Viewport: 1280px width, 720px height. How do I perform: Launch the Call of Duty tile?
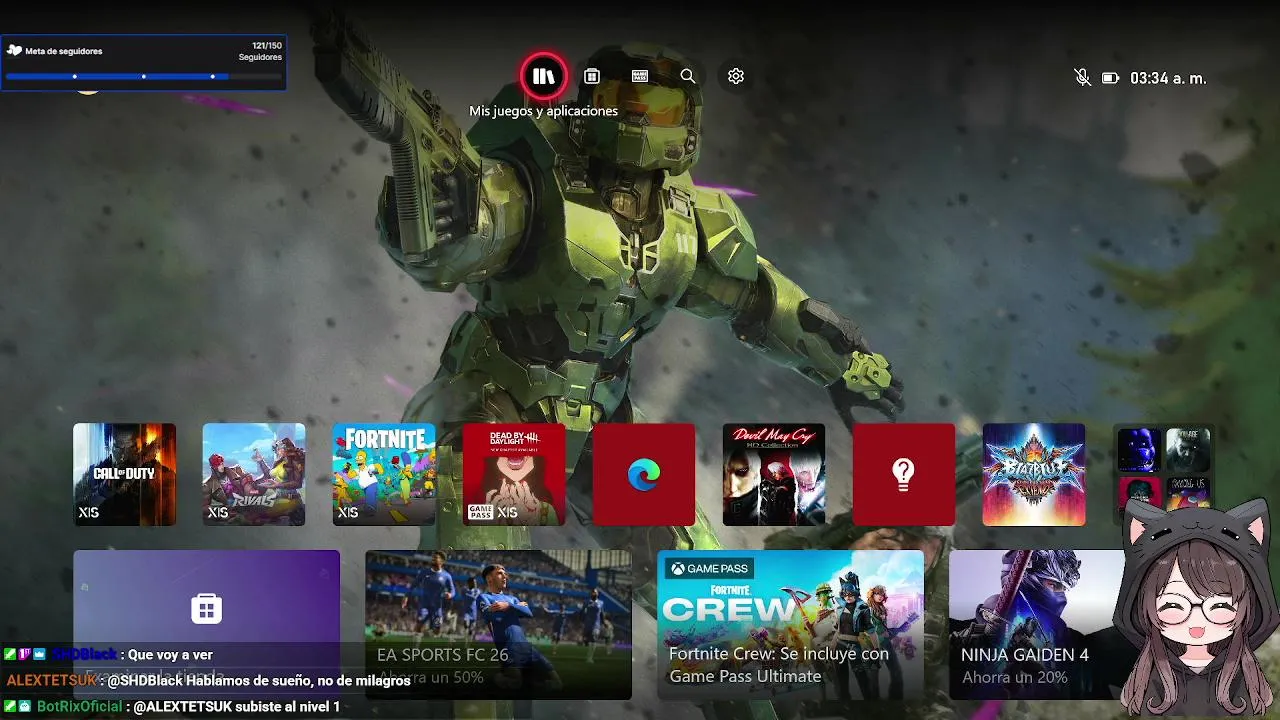coord(124,474)
